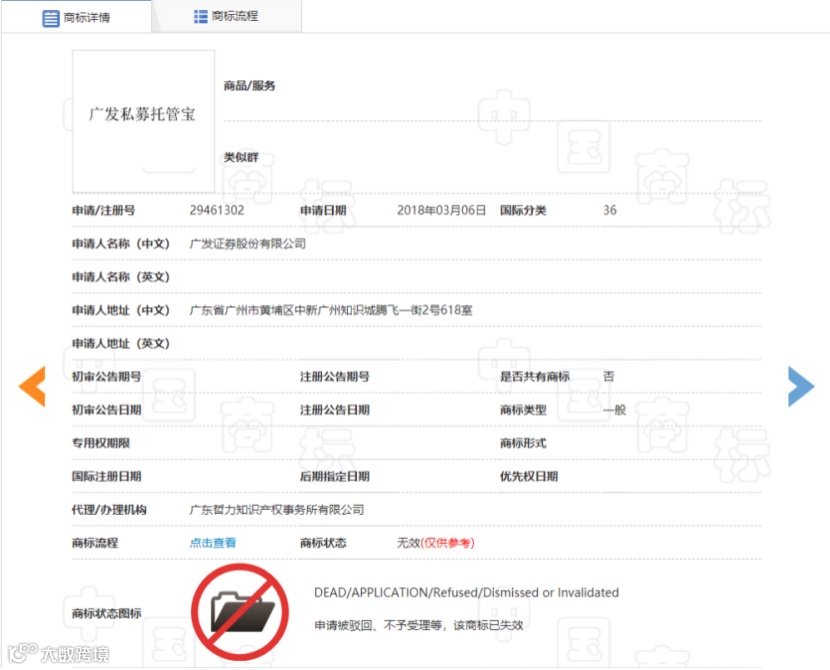Screen dimensions: 830x670
Task: Select the 代理/办理机构 label
Action: point(109,510)
